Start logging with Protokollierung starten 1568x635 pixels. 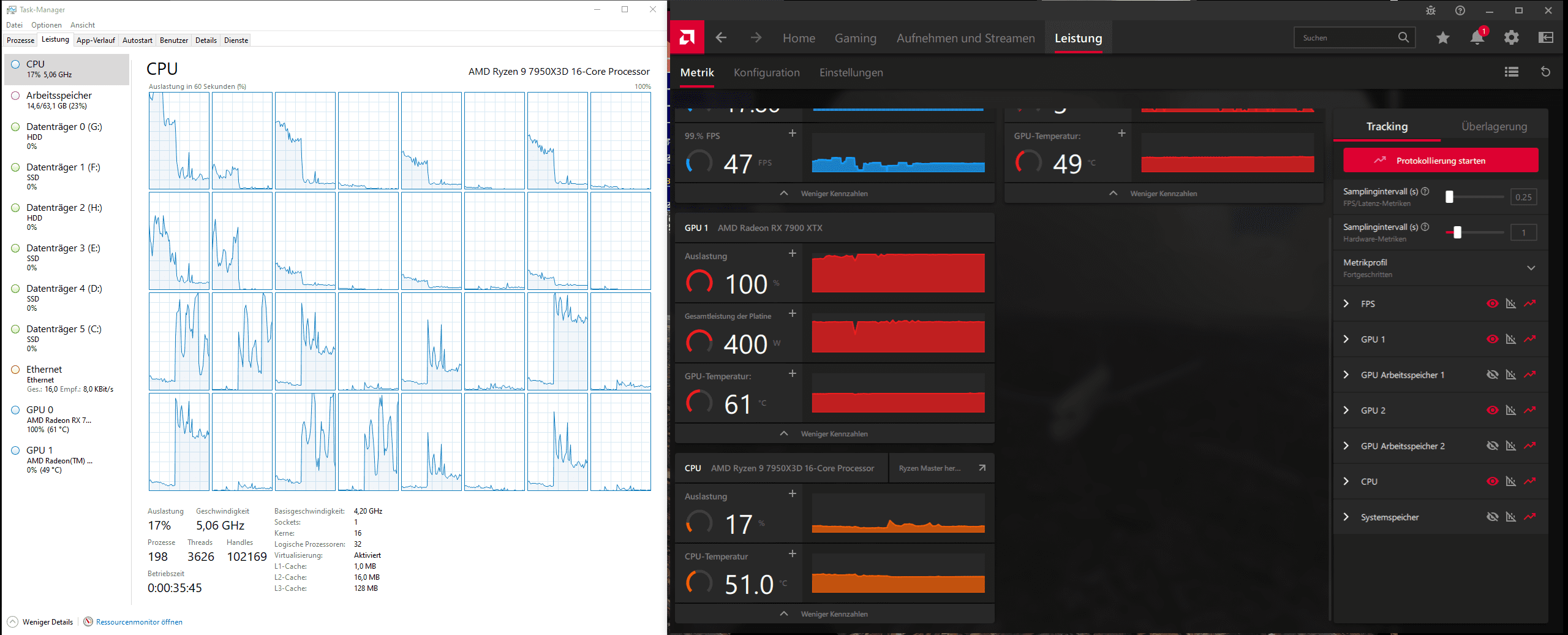[x=1441, y=161]
